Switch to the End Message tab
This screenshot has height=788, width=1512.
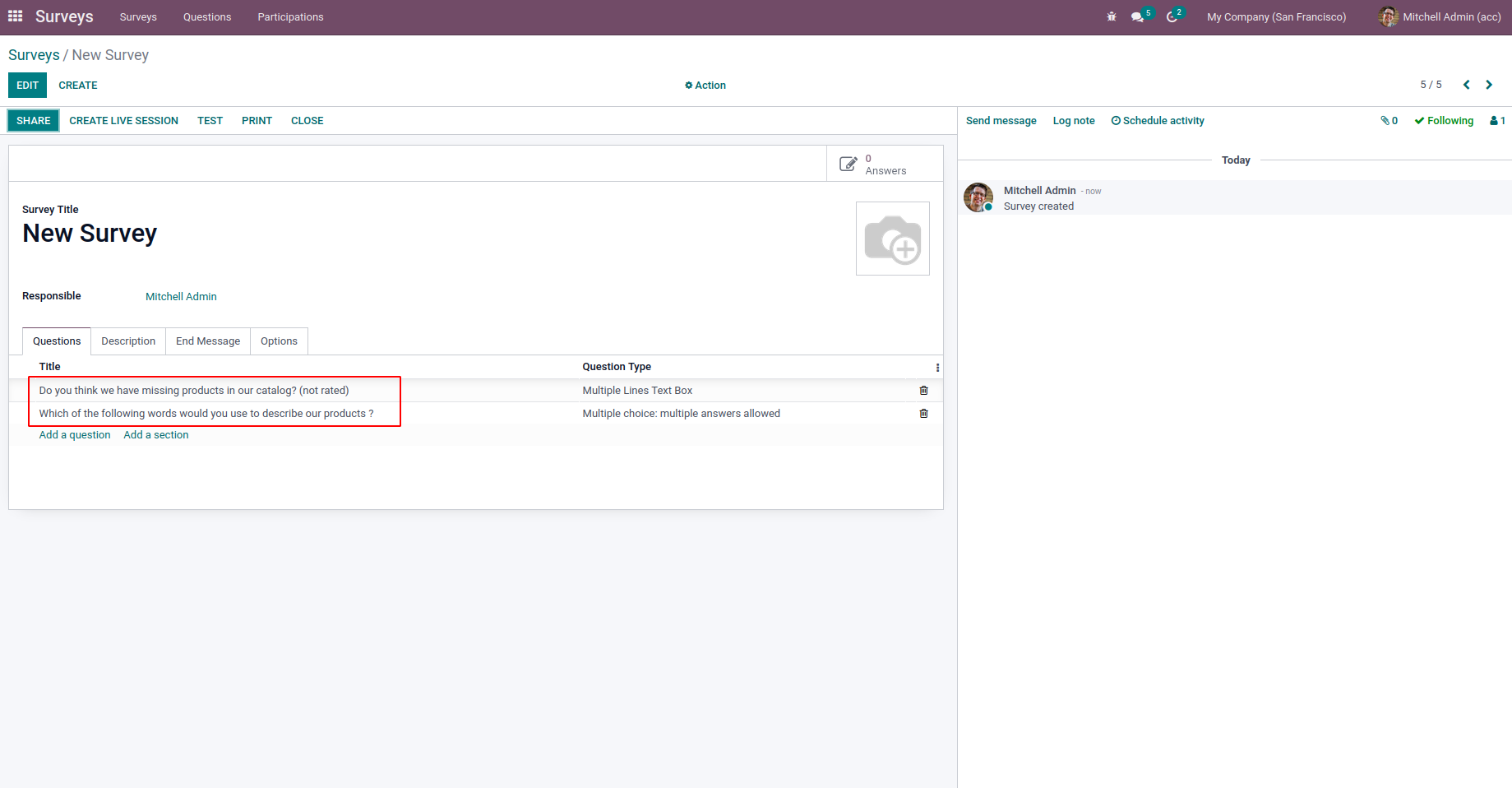(x=208, y=341)
